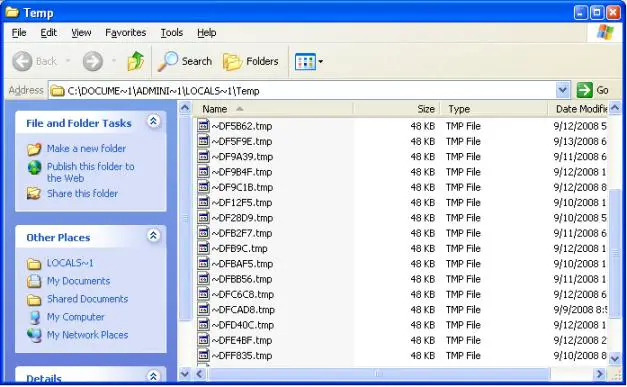
Task: Open the Forward history dropdown arrow
Action: coord(114,61)
